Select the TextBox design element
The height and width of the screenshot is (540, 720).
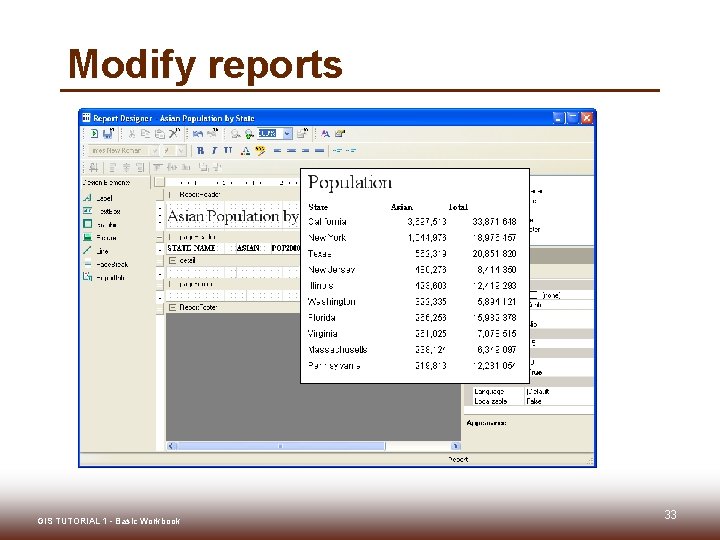(101, 211)
